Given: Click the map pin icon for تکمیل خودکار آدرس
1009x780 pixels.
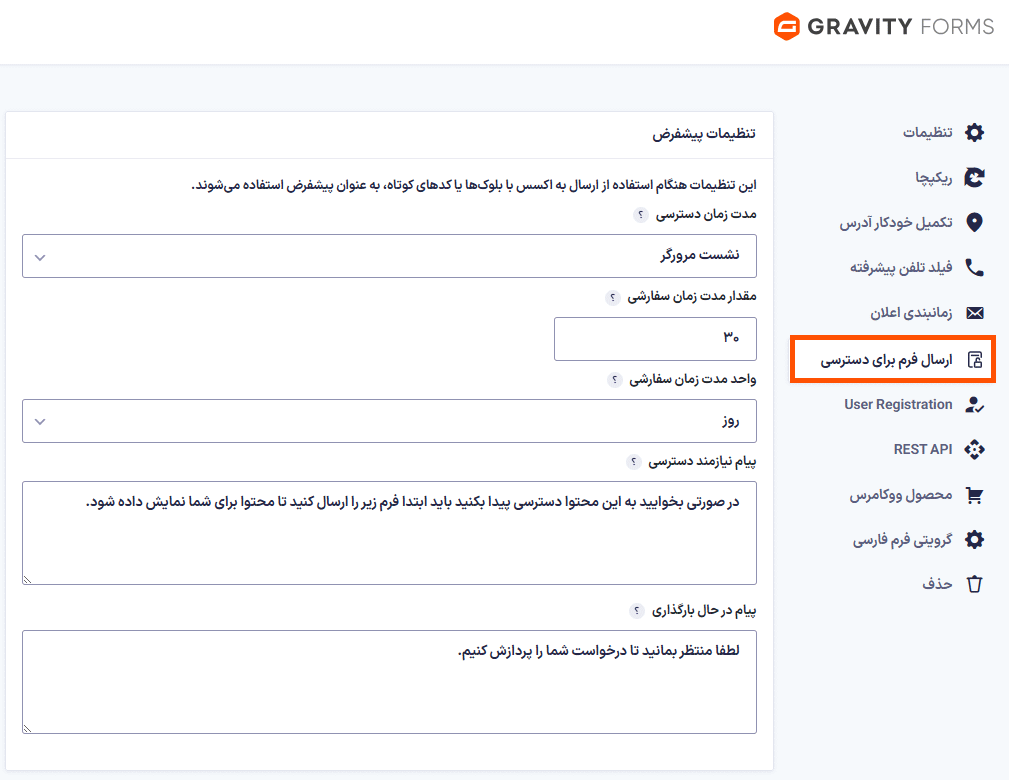Looking at the screenshot, I should tap(974, 222).
